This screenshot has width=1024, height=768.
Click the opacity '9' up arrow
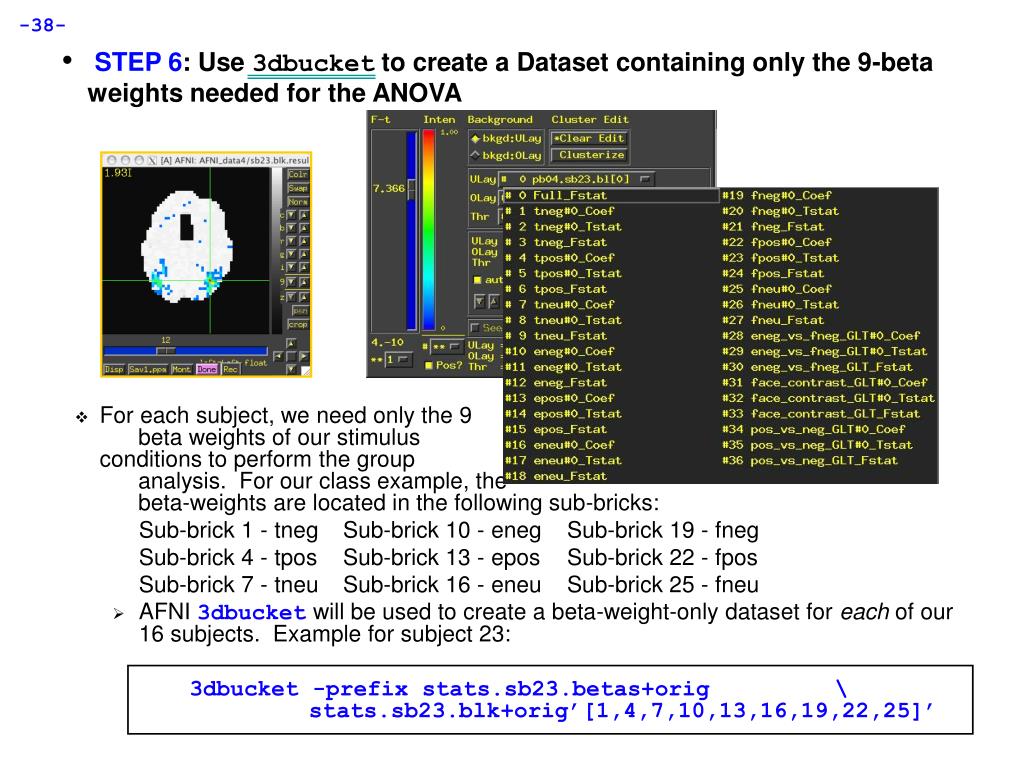(x=304, y=282)
